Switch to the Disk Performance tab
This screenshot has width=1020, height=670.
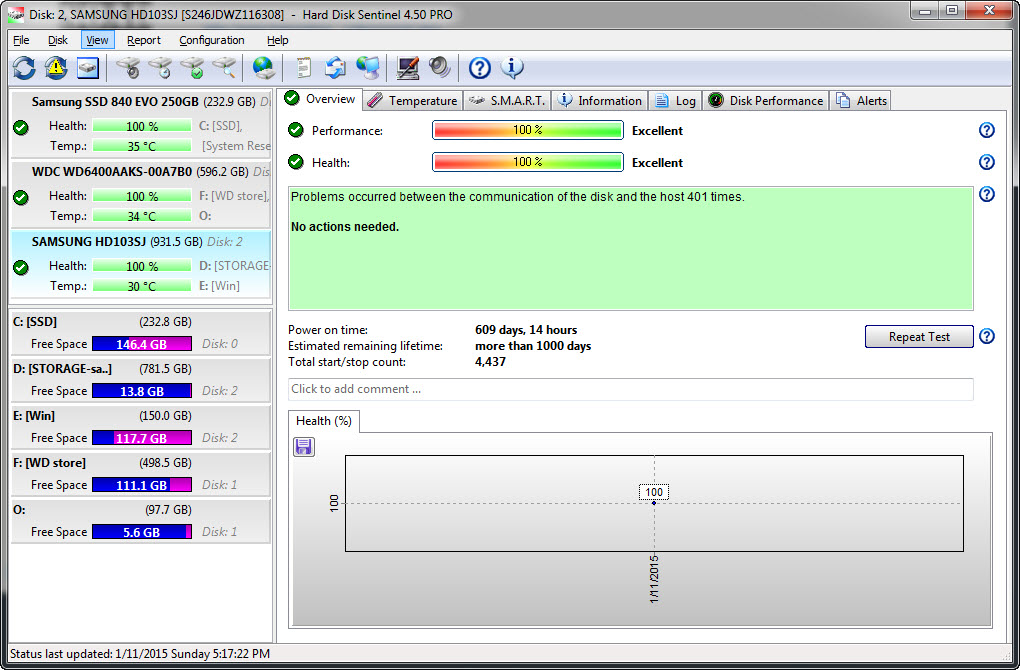coord(766,101)
